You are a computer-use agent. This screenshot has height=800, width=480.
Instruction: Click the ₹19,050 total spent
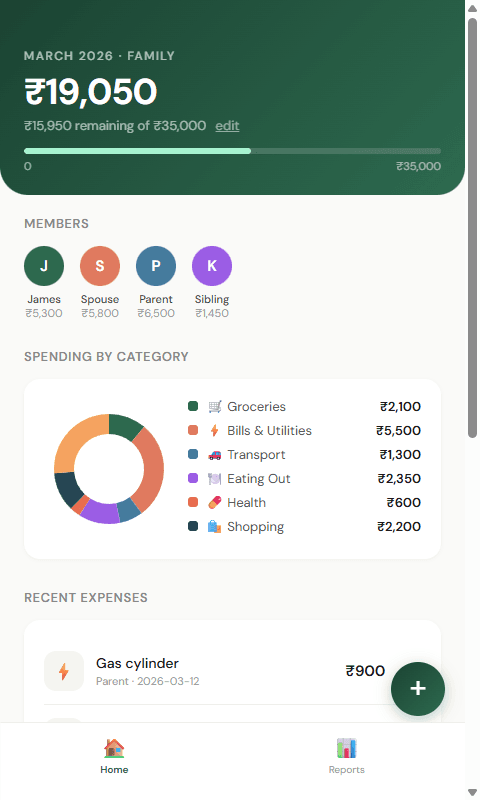point(90,92)
